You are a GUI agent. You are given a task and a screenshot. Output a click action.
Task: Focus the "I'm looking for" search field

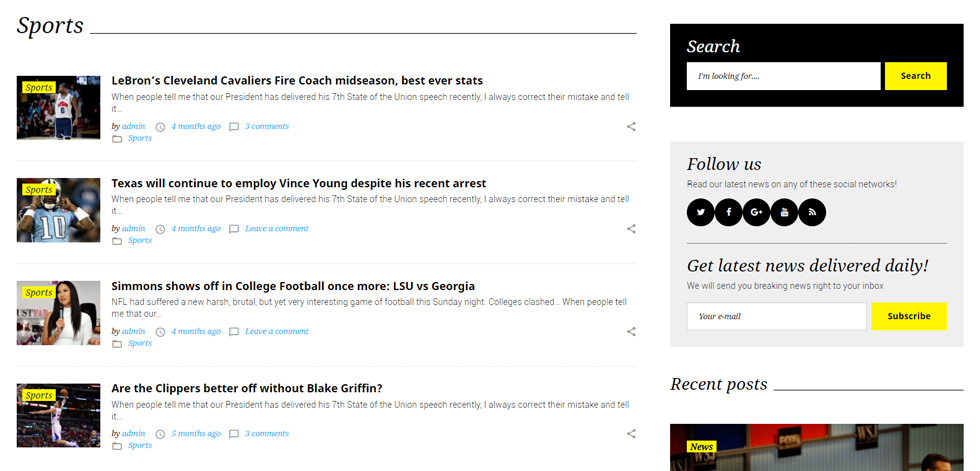[x=783, y=76]
